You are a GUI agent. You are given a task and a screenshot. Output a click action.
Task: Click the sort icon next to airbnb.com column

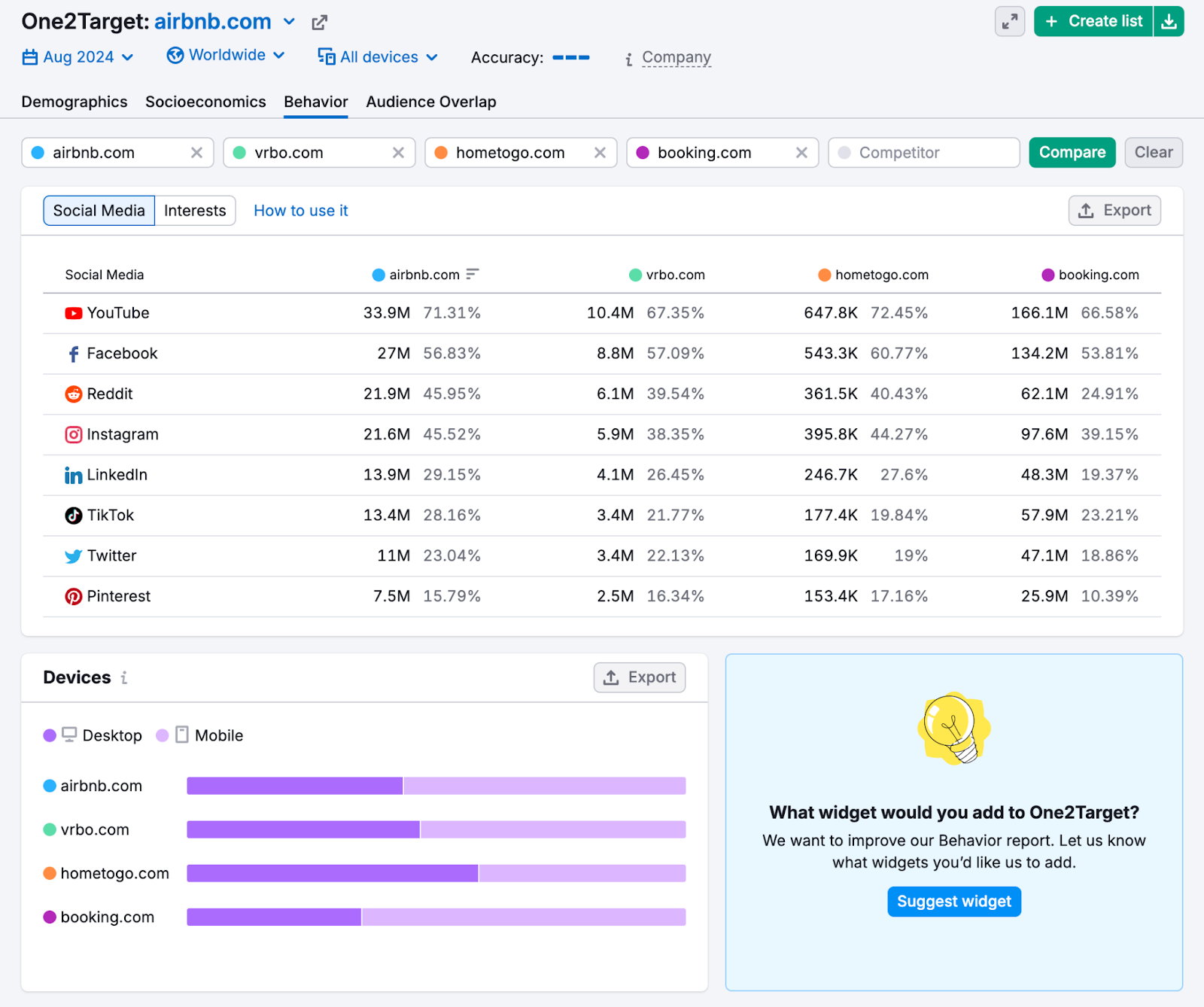473,274
